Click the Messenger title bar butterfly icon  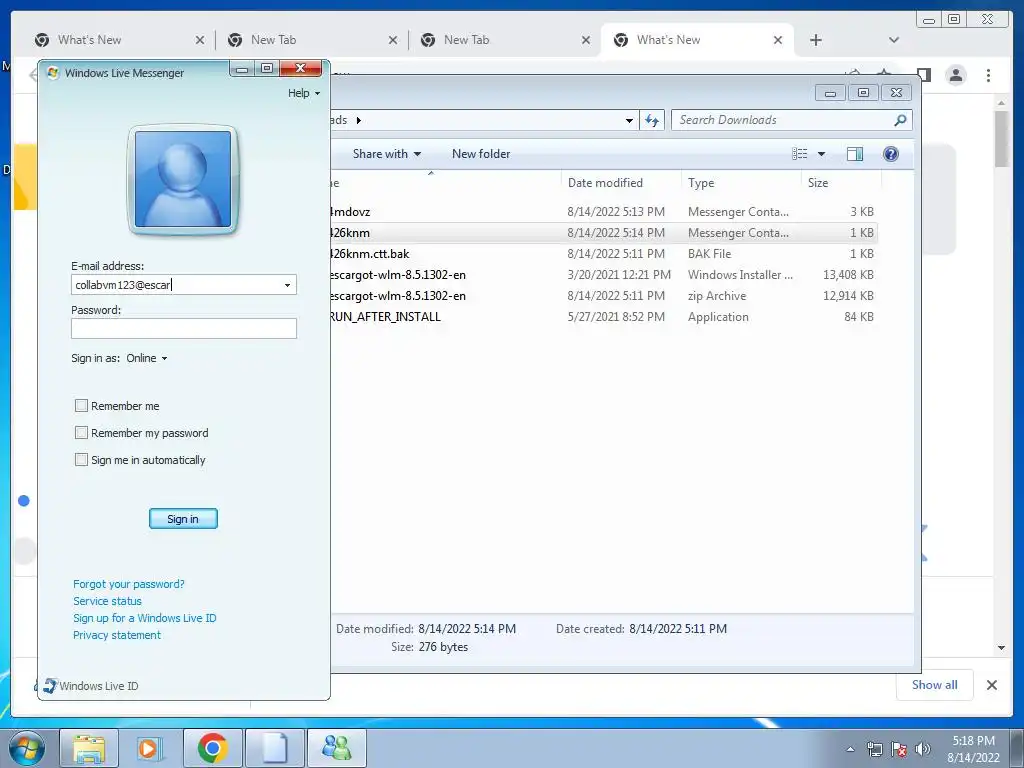pos(53,72)
